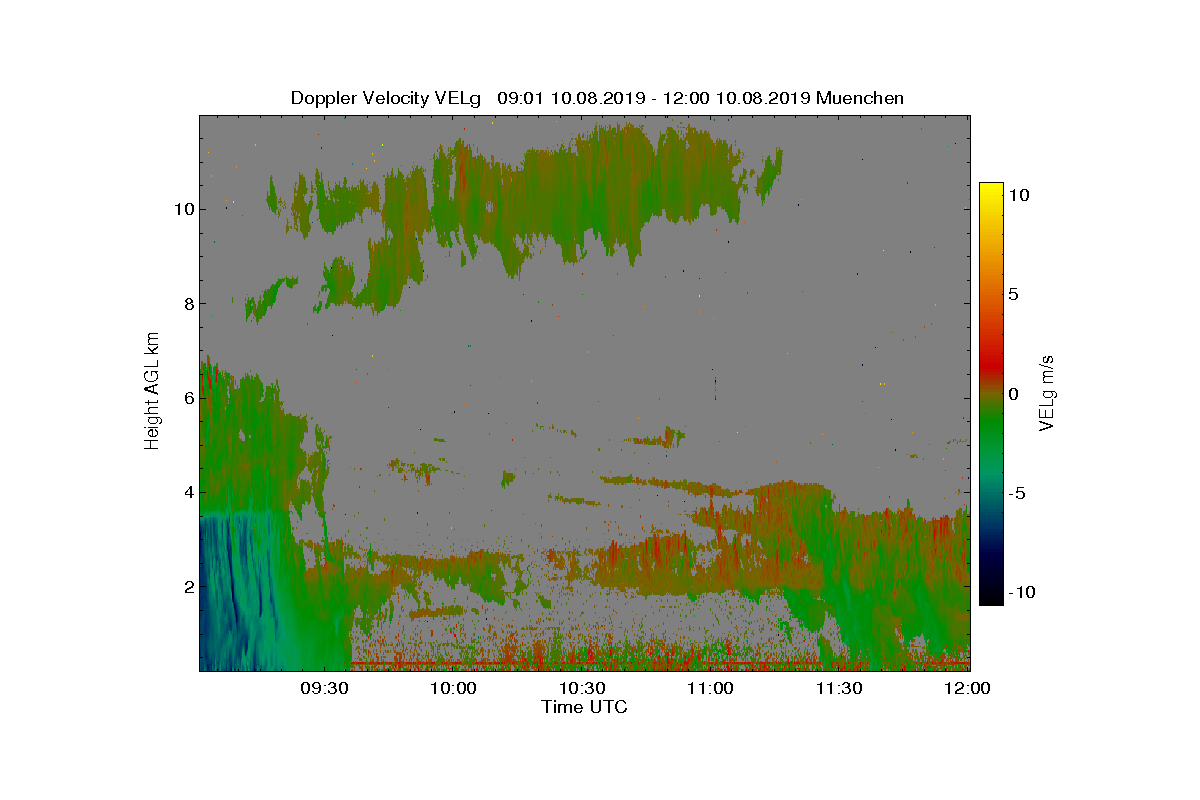Click the height tick label '4'
Screen dimensions: 1200x800
pos(187,492)
